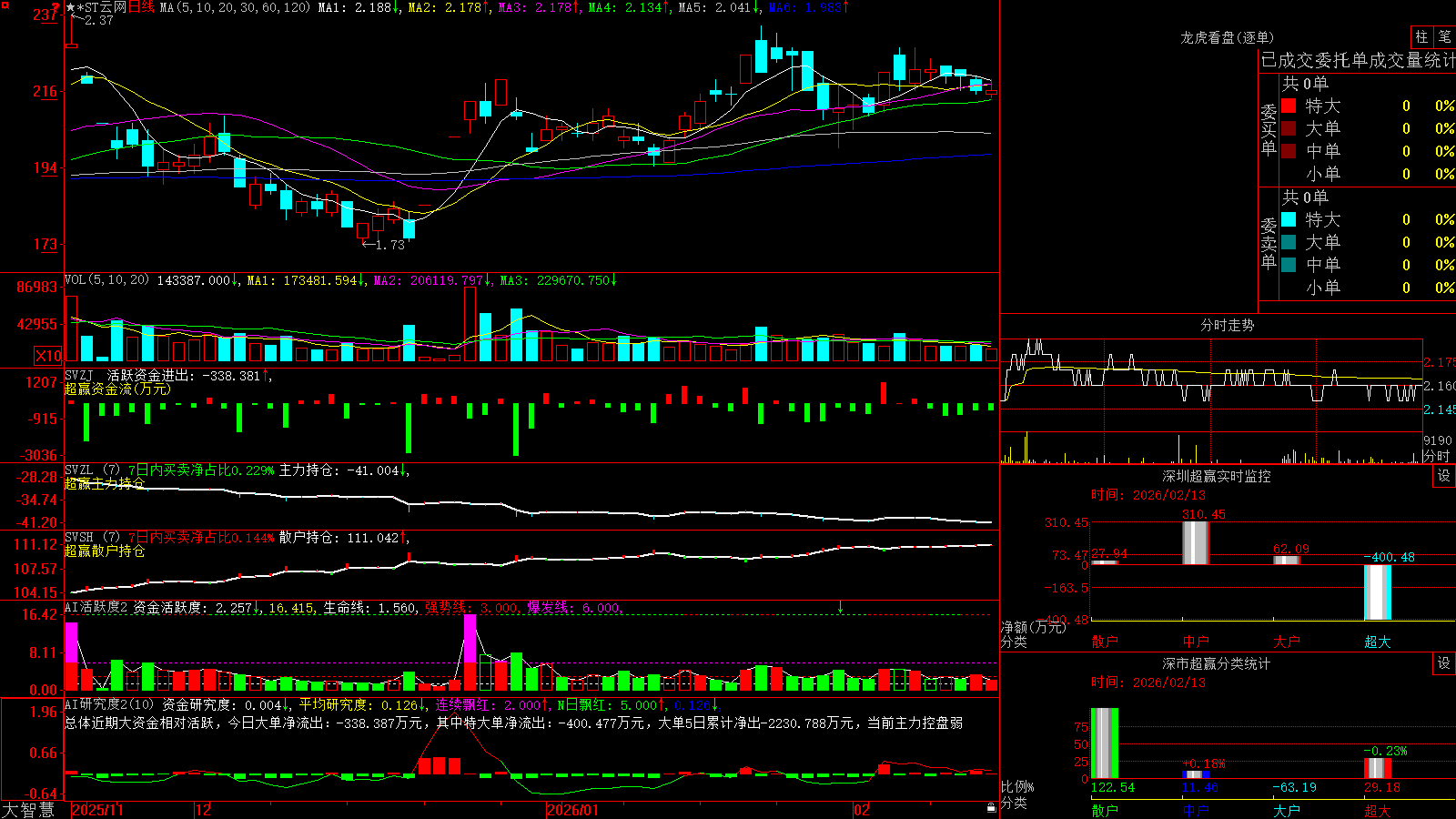This screenshot has width=1456, height=819.
Task: Click the *ST云网 stock name
Action: click(102, 7)
